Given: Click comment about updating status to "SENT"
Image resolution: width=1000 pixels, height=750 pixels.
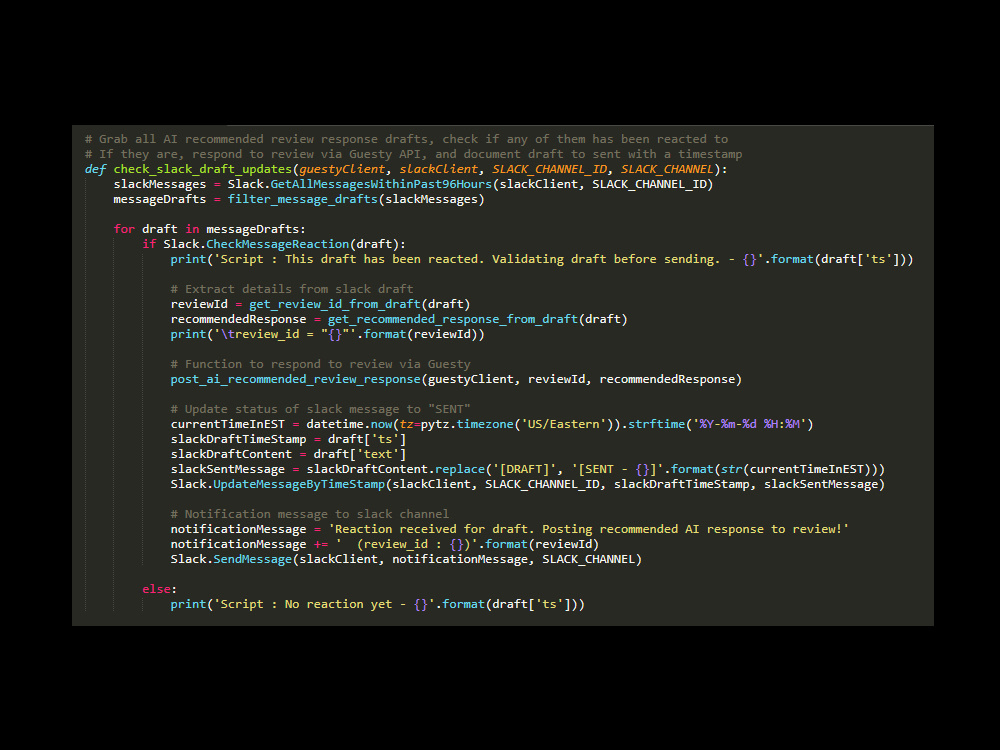Looking at the screenshot, I should [x=320, y=409].
